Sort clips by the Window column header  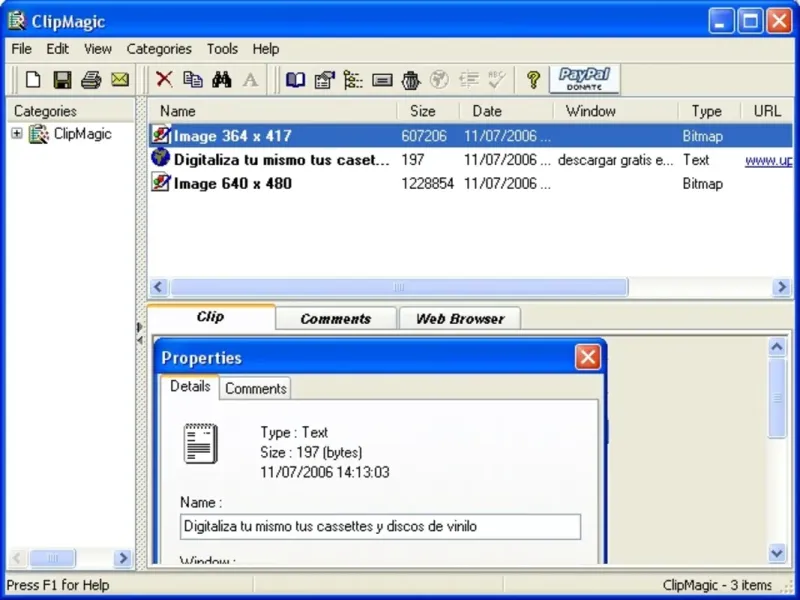point(616,111)
